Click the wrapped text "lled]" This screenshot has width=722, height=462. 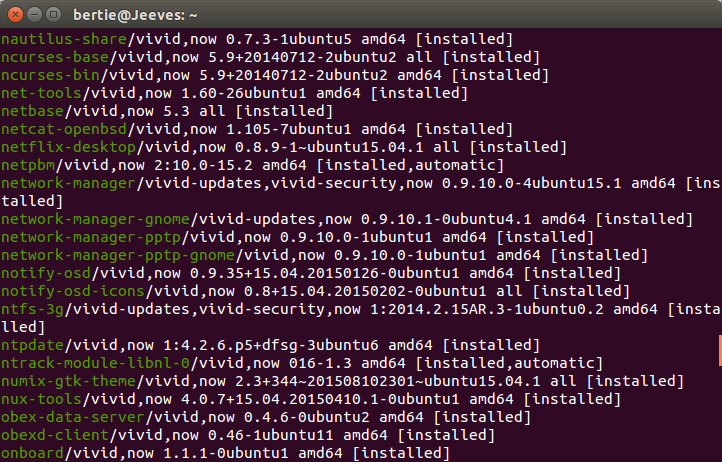click(x=23, y=327)
